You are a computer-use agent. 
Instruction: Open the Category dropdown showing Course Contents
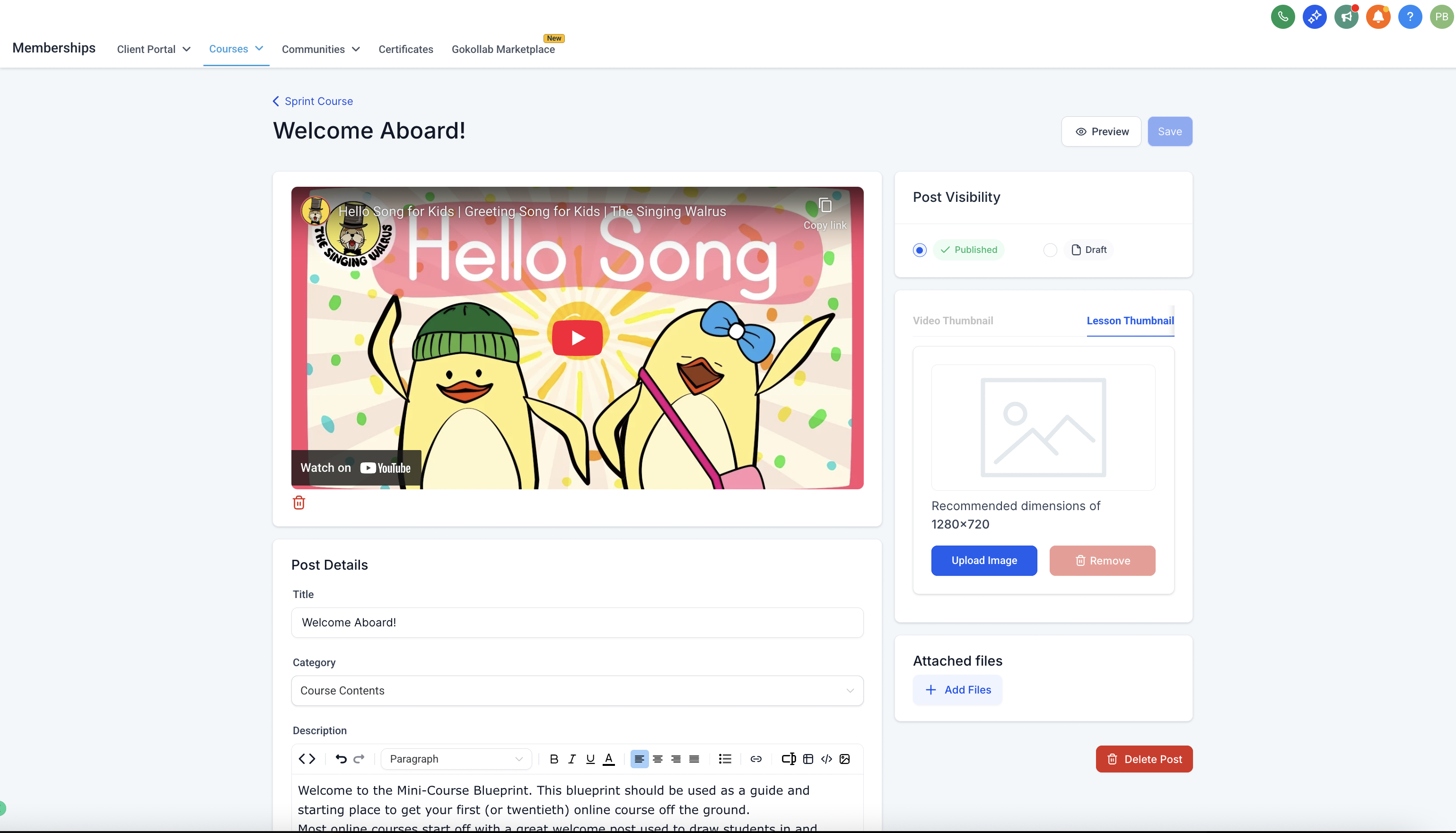pyautogui.click(x=577, y=691)
